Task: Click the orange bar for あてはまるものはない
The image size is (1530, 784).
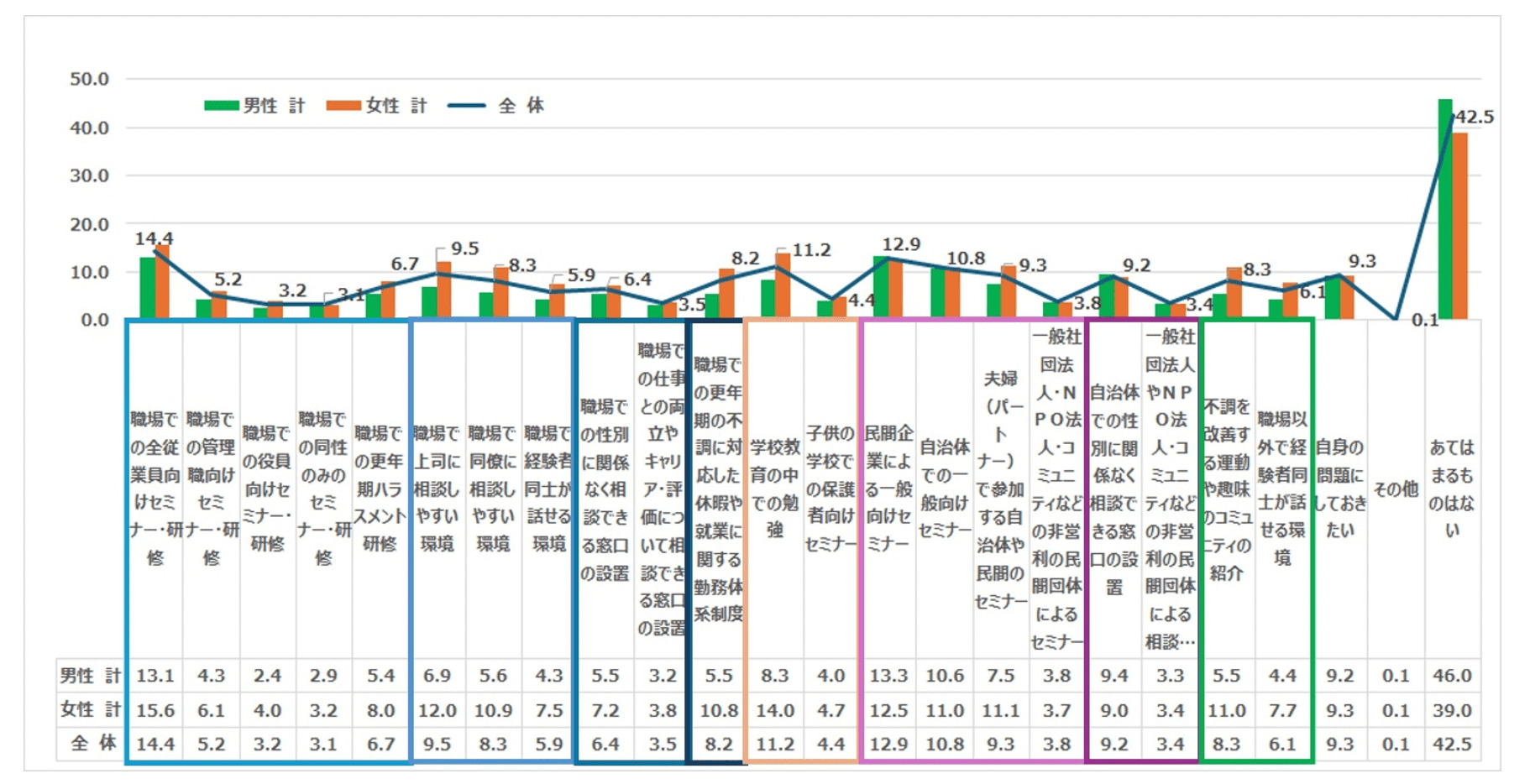Action: click(1460, 227)
